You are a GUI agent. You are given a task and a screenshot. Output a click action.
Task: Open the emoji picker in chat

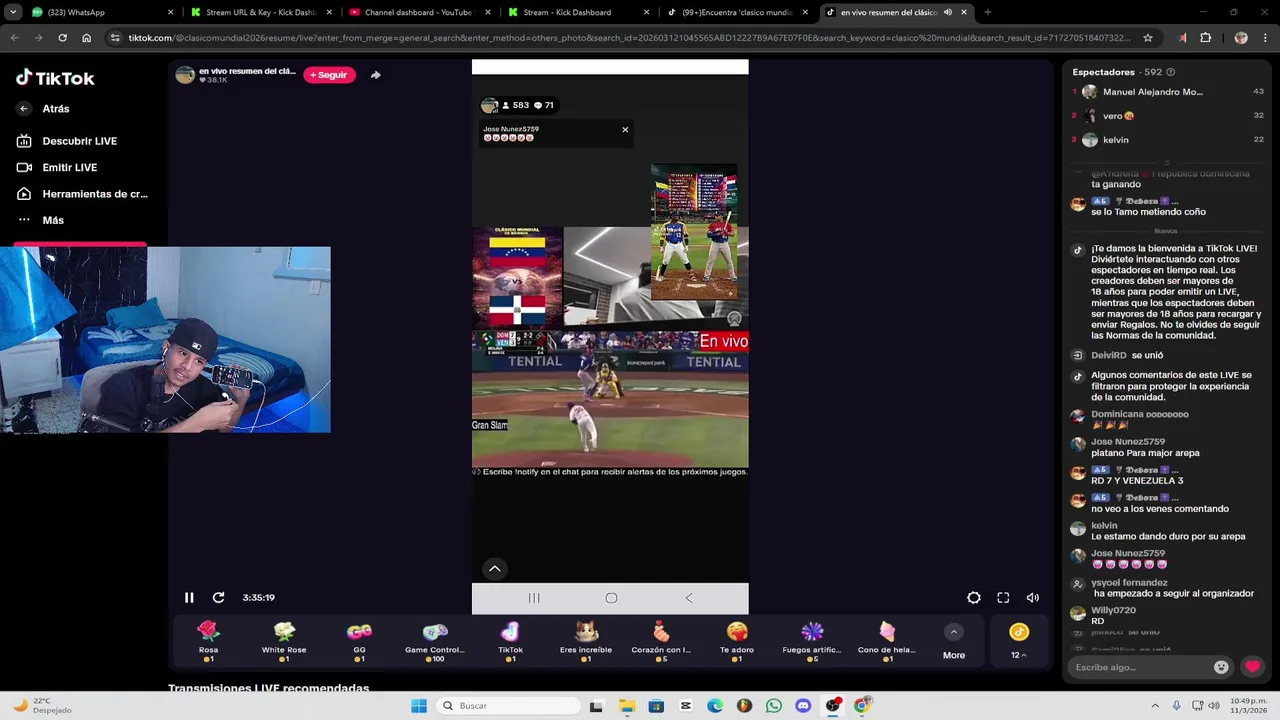coord(1221,667)
